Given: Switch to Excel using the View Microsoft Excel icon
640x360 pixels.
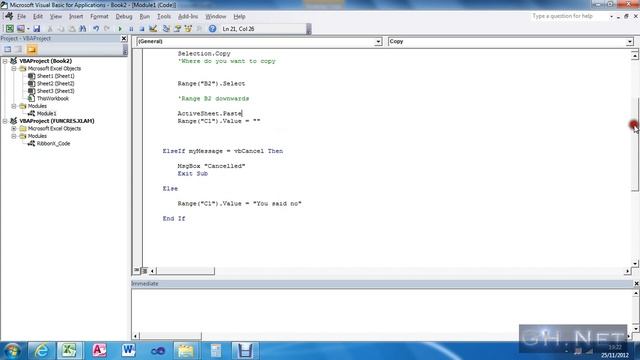Looking at the screenshot, I should pos(9,29).
